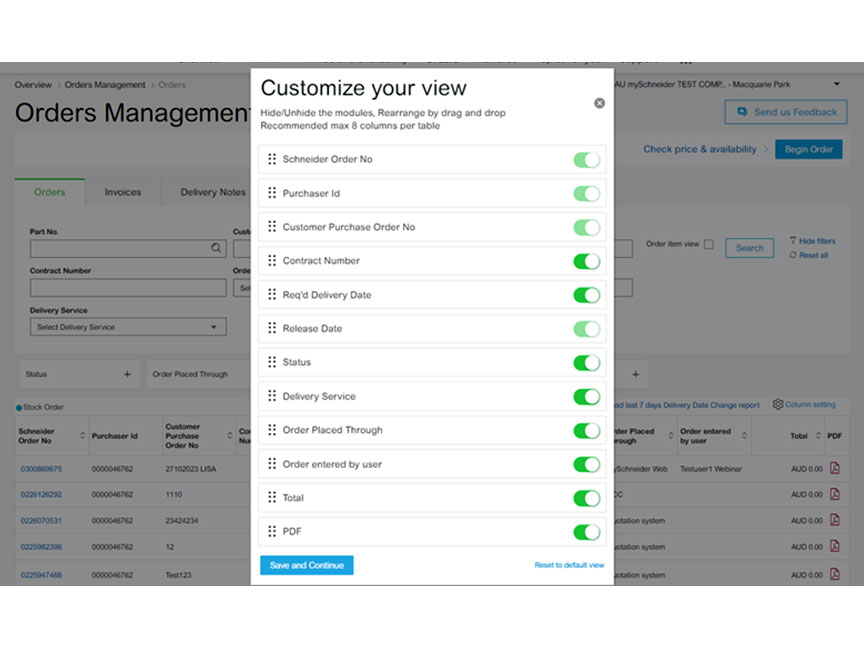Toggle Purchaser Id column switch
The width and height of the screenshot is (864, 648).
click(586, 193)
